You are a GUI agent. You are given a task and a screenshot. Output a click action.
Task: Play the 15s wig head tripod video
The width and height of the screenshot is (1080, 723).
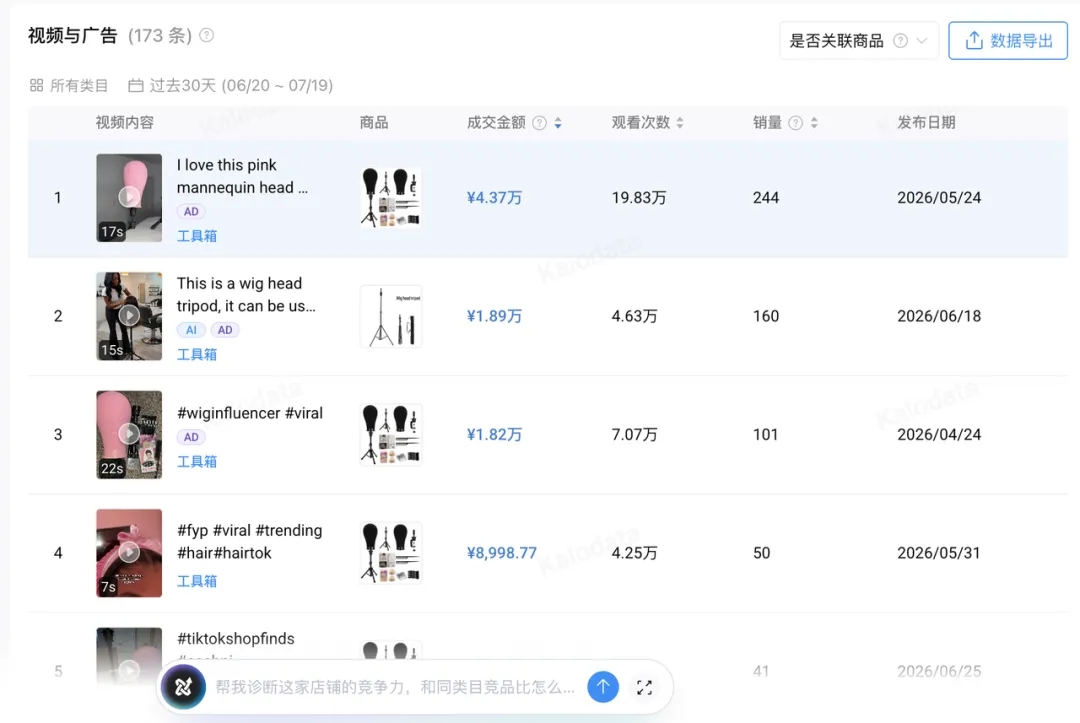[129, 316]
